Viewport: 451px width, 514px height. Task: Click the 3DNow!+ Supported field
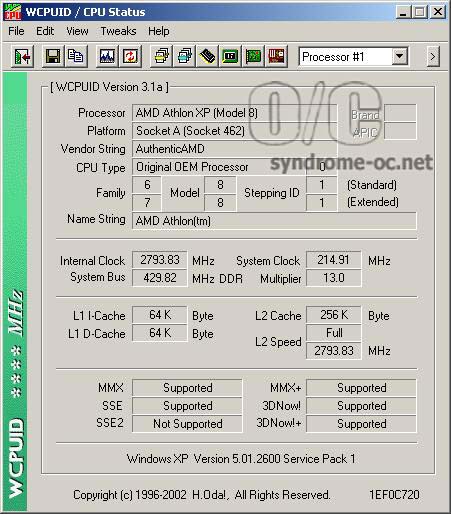coord(361,424)
